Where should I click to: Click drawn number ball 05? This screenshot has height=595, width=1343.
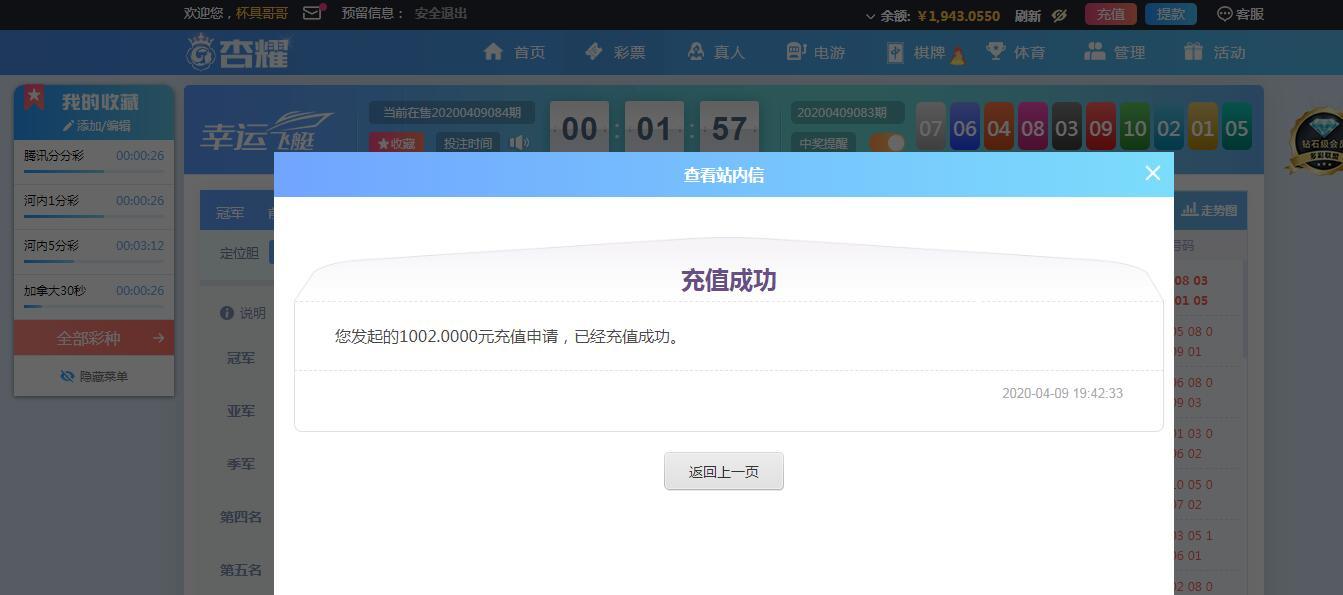tap(1237, 128)
